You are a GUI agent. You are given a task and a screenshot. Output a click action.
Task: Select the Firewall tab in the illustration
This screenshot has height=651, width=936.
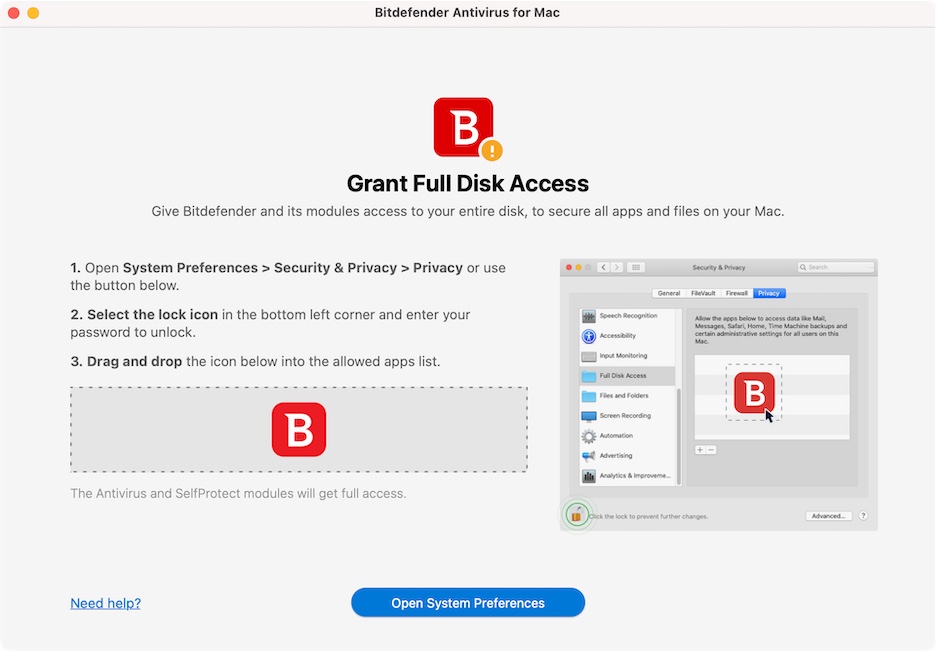point(737,293)
